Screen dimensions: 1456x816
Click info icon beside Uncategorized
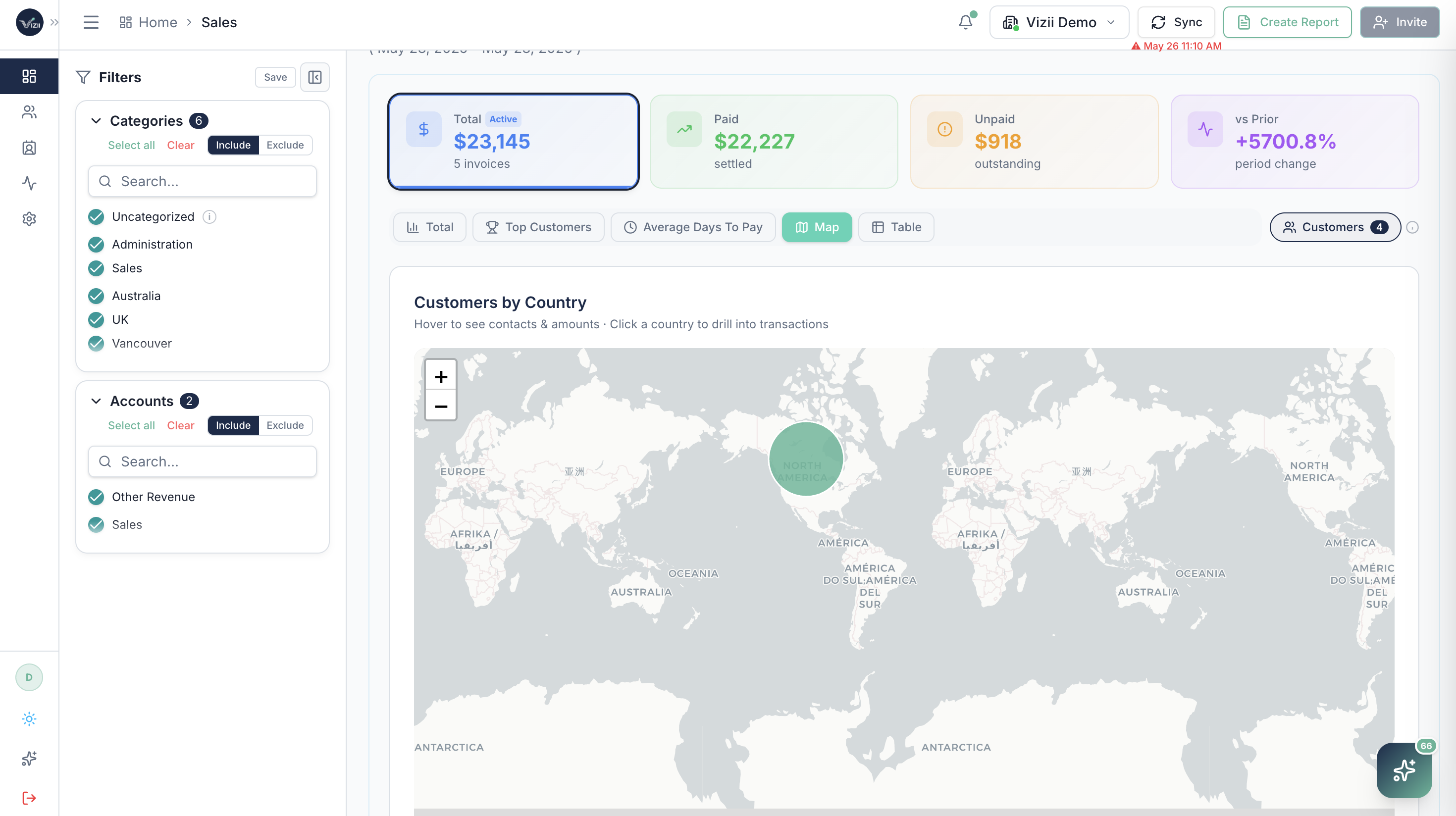[x=209, y=217]
